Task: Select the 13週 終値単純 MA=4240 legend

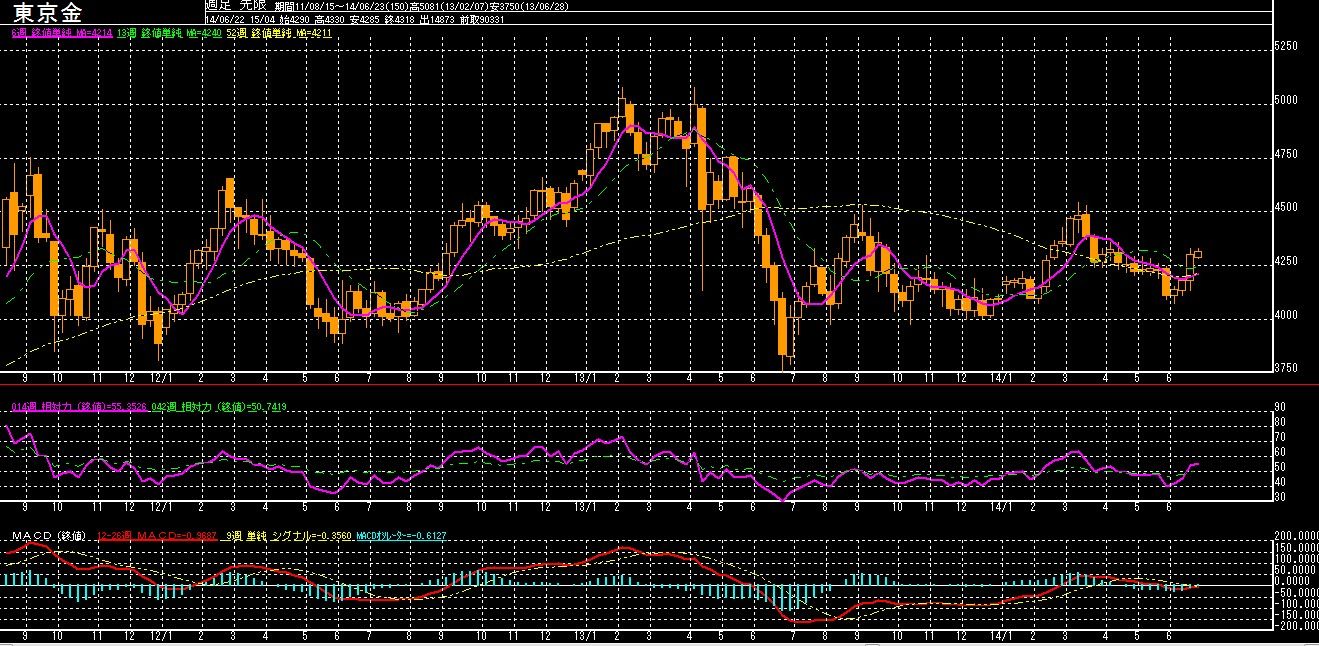Action: (169, 33)
